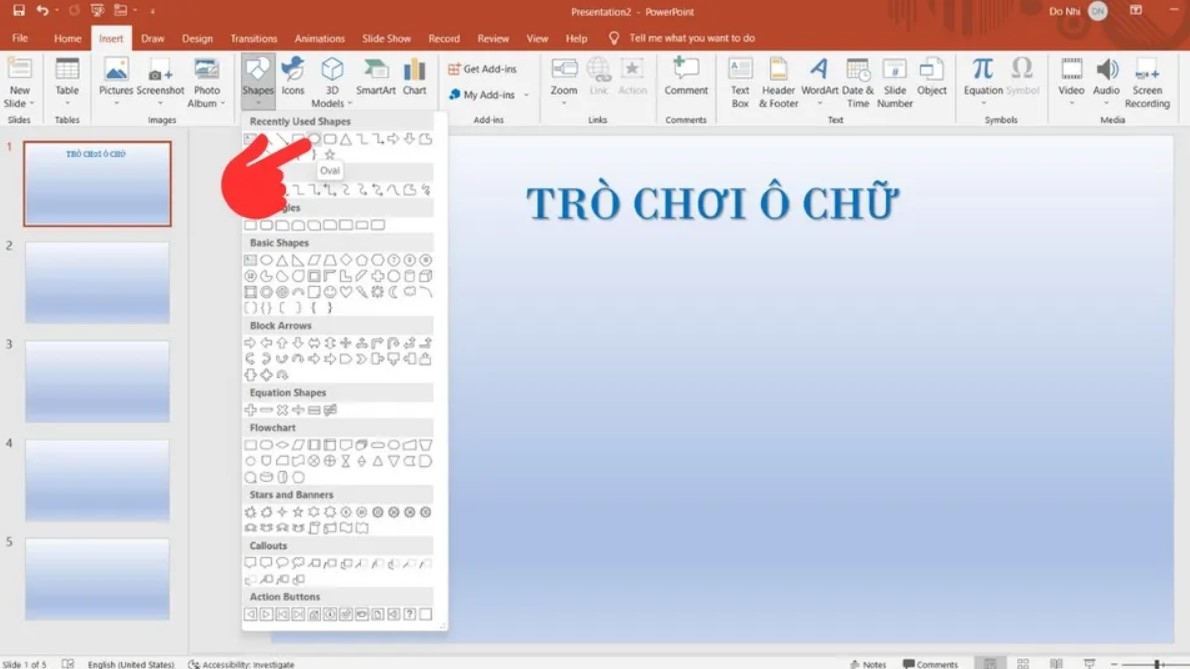Open the File tab

[20, 38]
